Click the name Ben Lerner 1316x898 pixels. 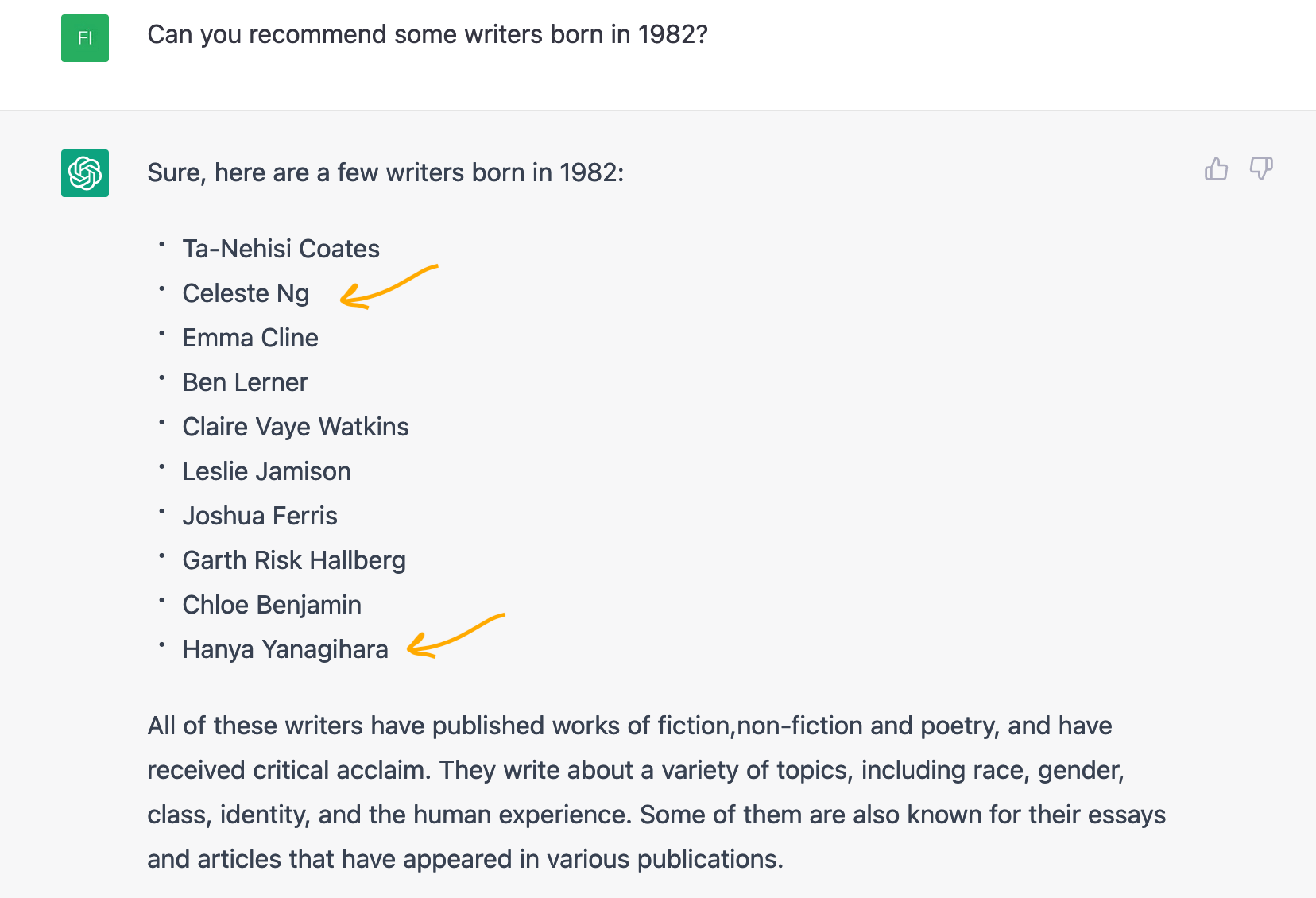click(245, 382)
